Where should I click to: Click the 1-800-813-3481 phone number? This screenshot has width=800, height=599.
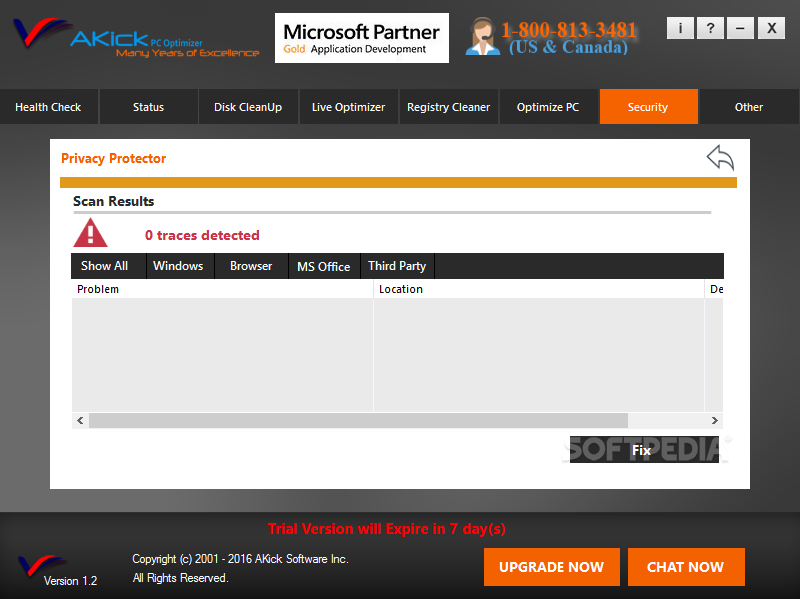(568, 30)
